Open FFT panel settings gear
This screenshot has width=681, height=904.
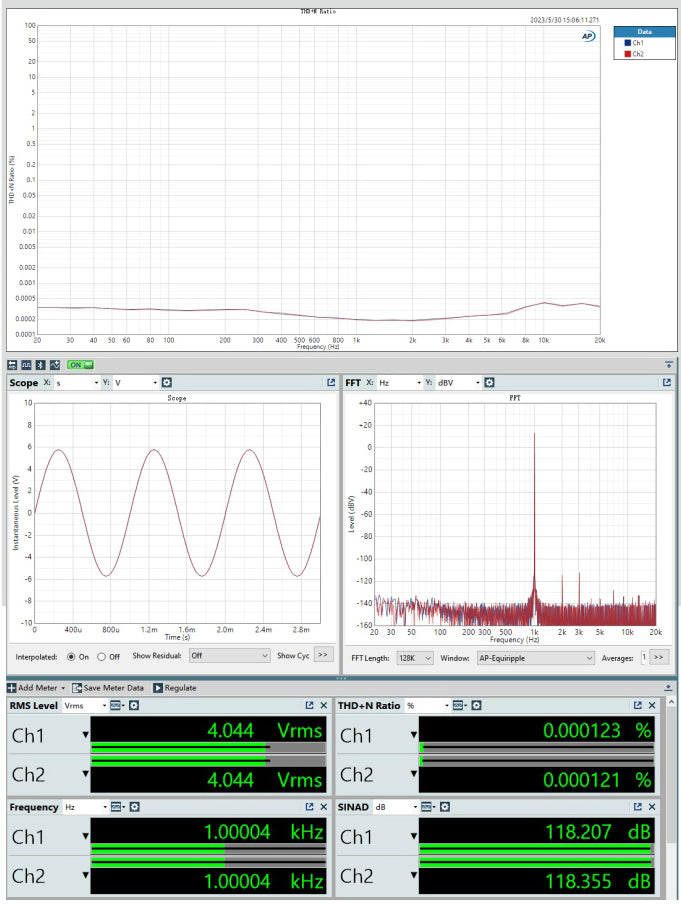click(x=490, y=383)
